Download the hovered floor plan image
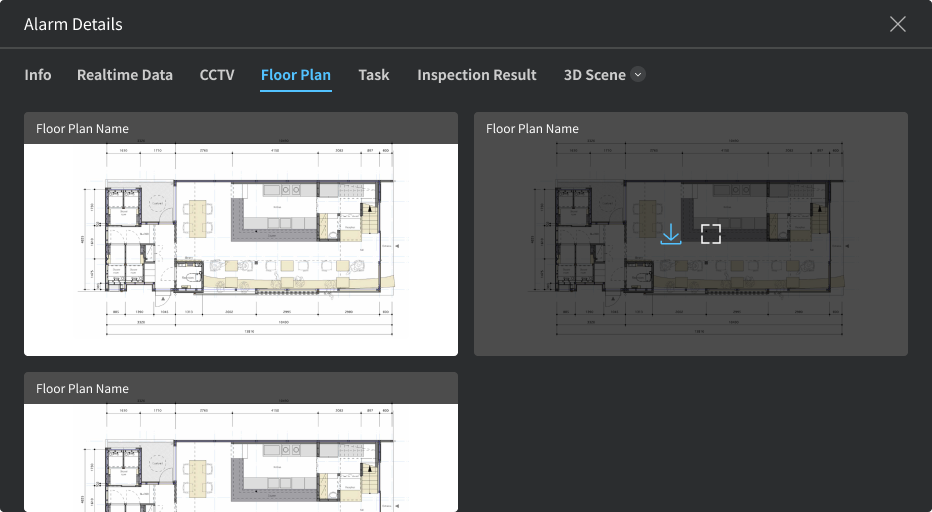 click(671, 234)
